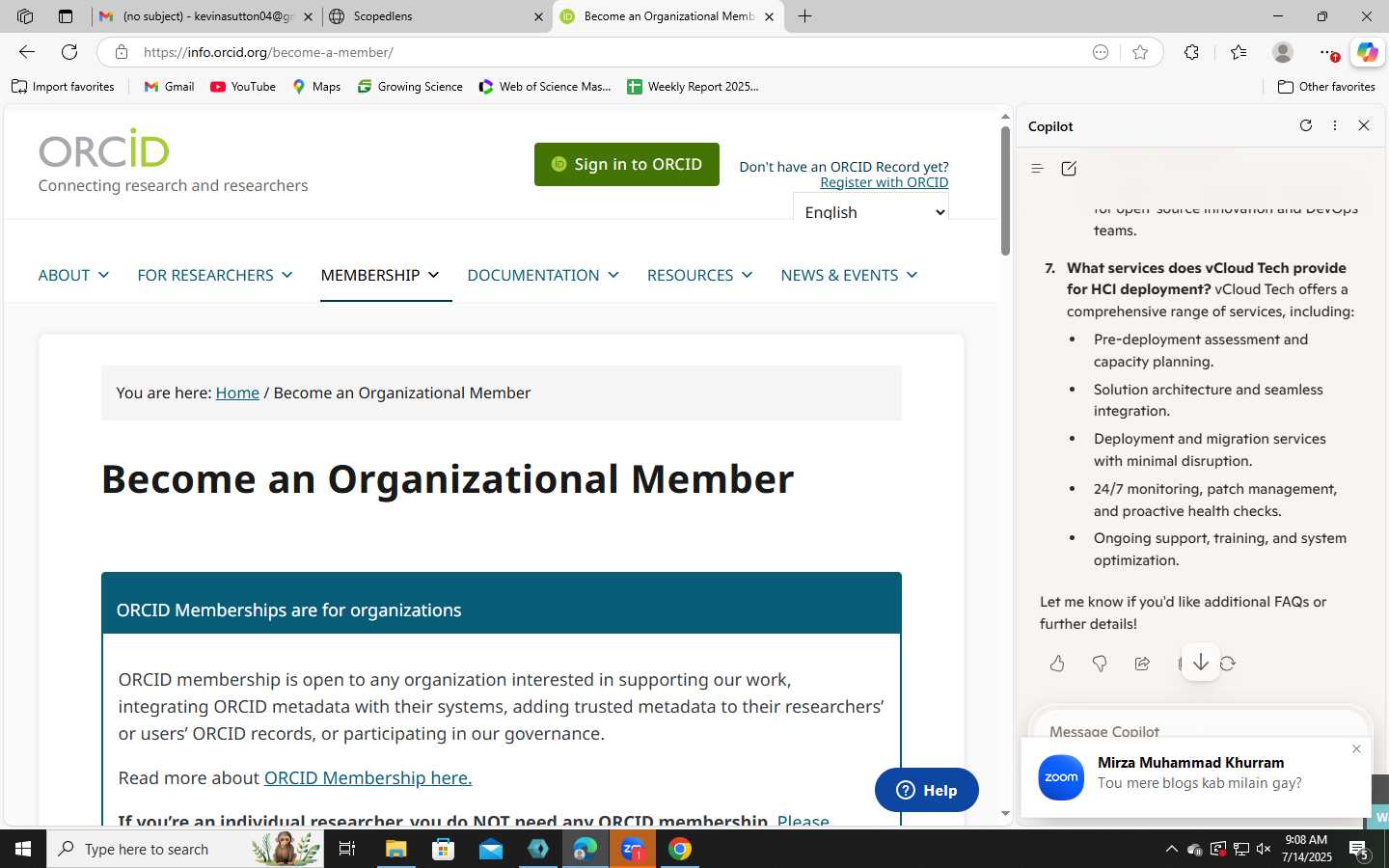Open Web of Science bookmark
This screenshot has height=868, width=1389.
point(545,87)
